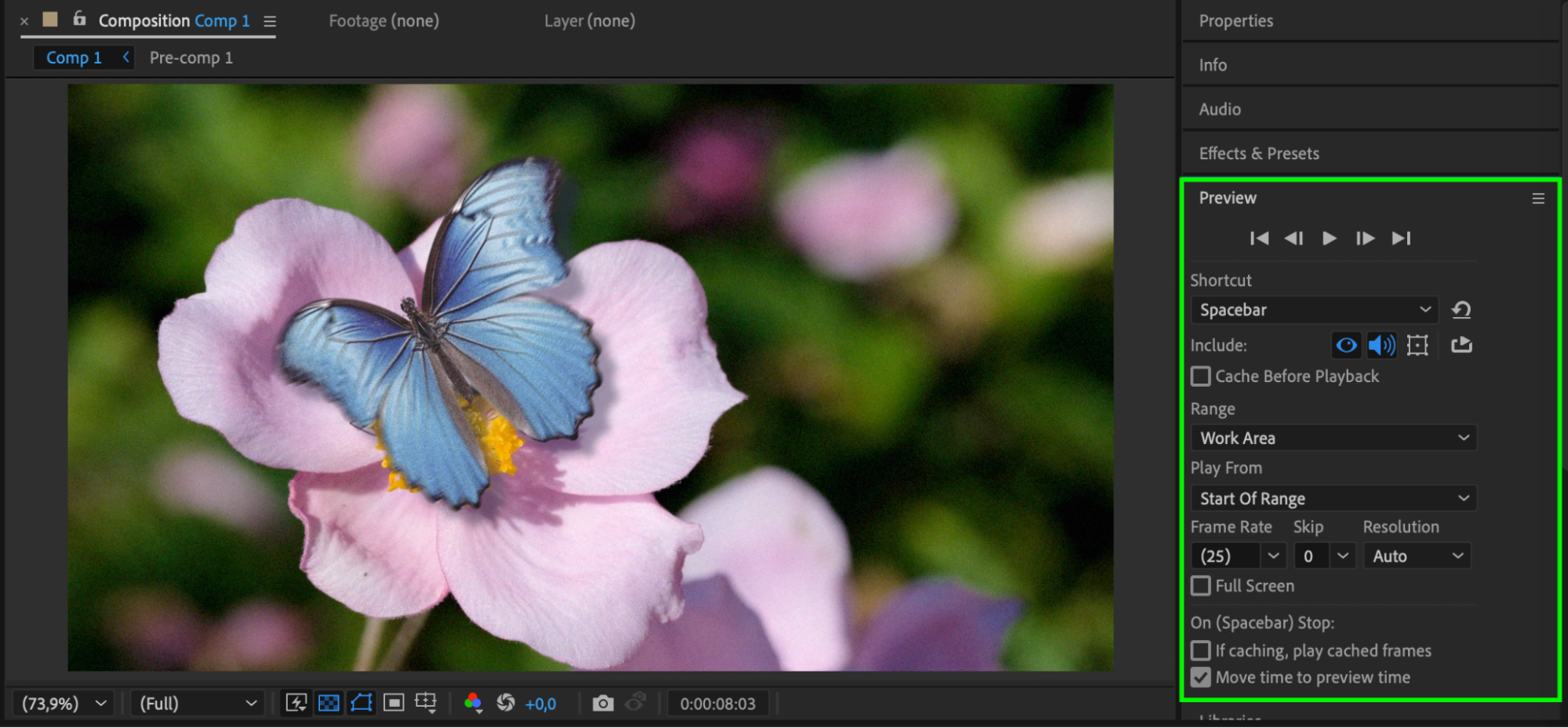Step to the previous frame

(1293, 238)
